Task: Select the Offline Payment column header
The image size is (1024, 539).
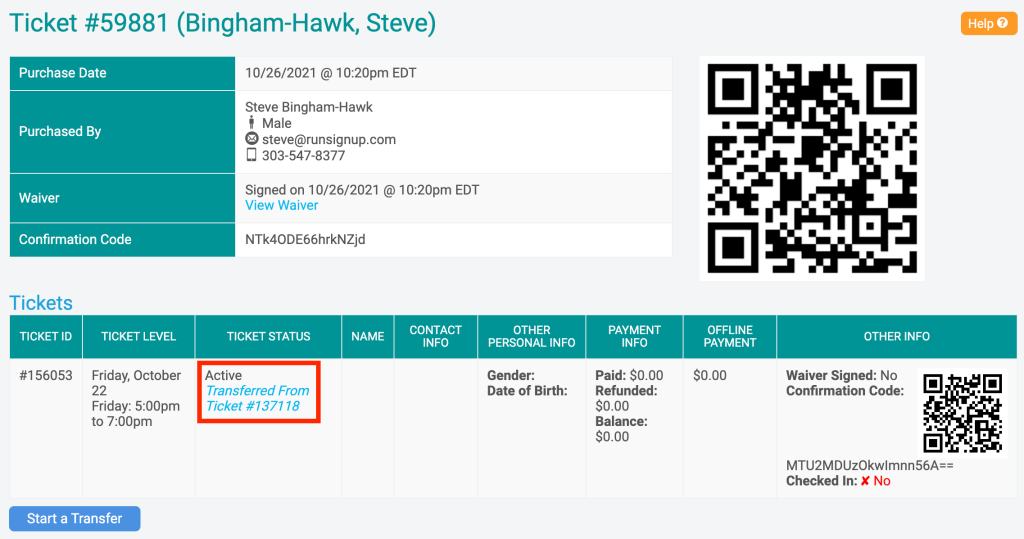Action: point(729,336)
